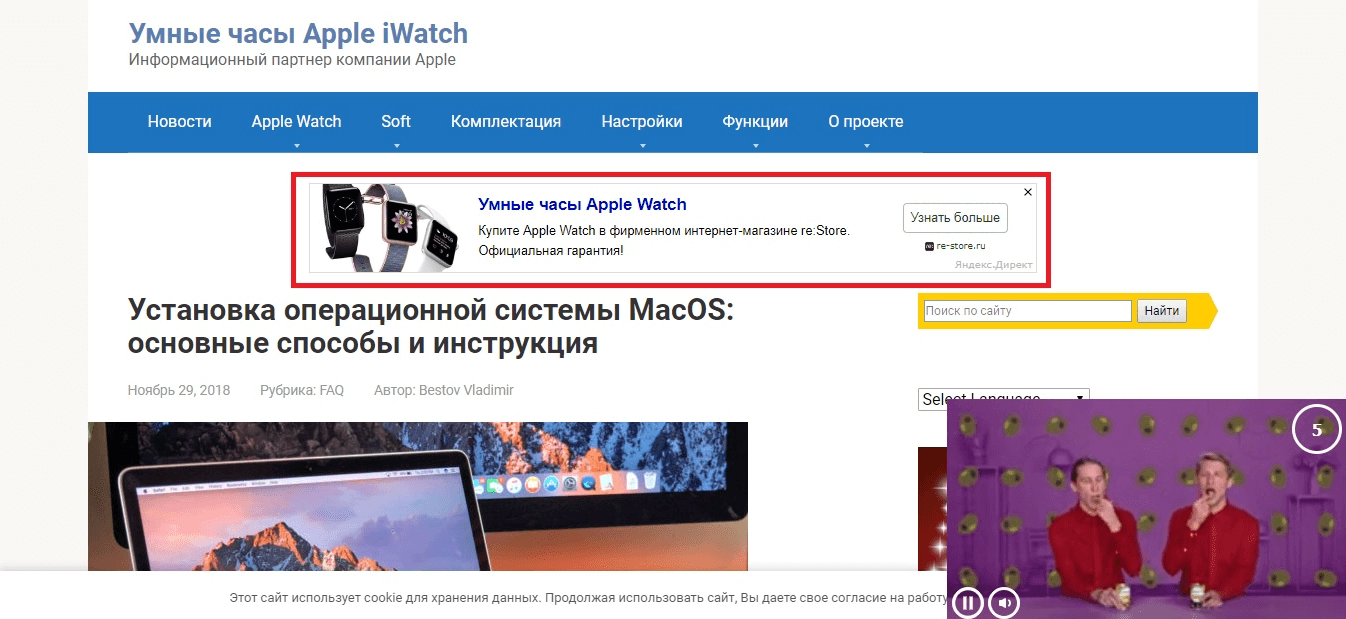Viewport: 1346px width, 619px height.
Task: Open the Новости menu item
Action: 180,122
